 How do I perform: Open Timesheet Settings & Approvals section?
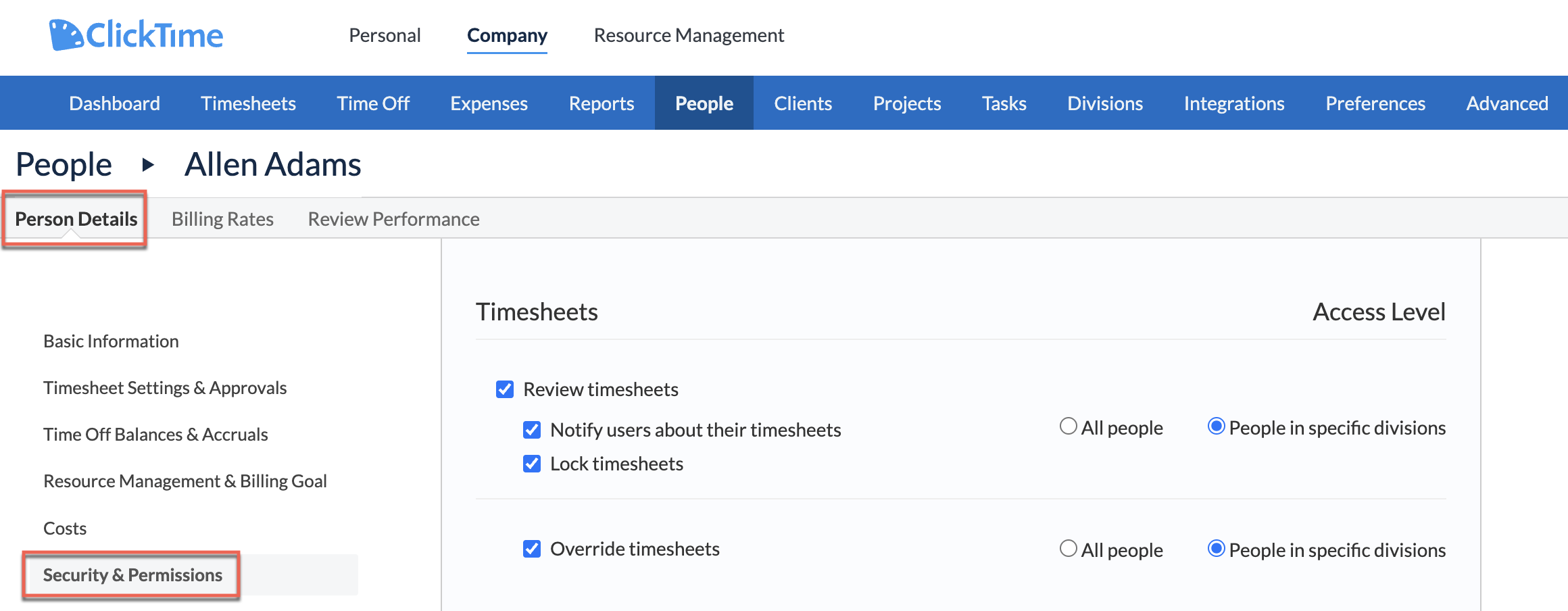(x=165, y=387)
